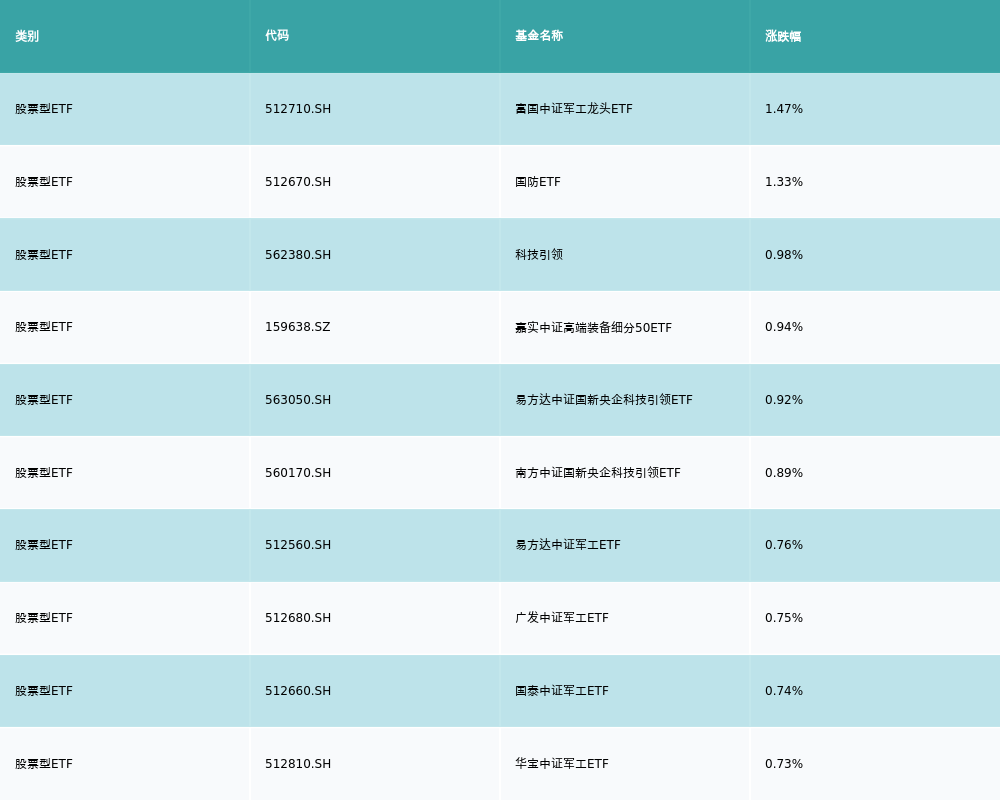1000x800 pixels.
Task: Click fund name 易方达中证国新央企科技引领ETF
Action: 603,400
